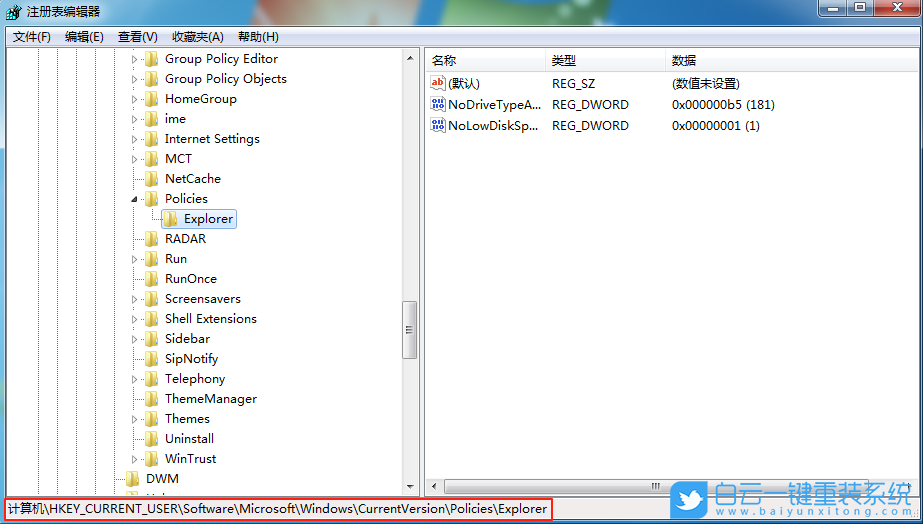This screenshot has height=524, width=923.
Task: Click the values pane horizontal scrollbar
Action: (655, 486)
